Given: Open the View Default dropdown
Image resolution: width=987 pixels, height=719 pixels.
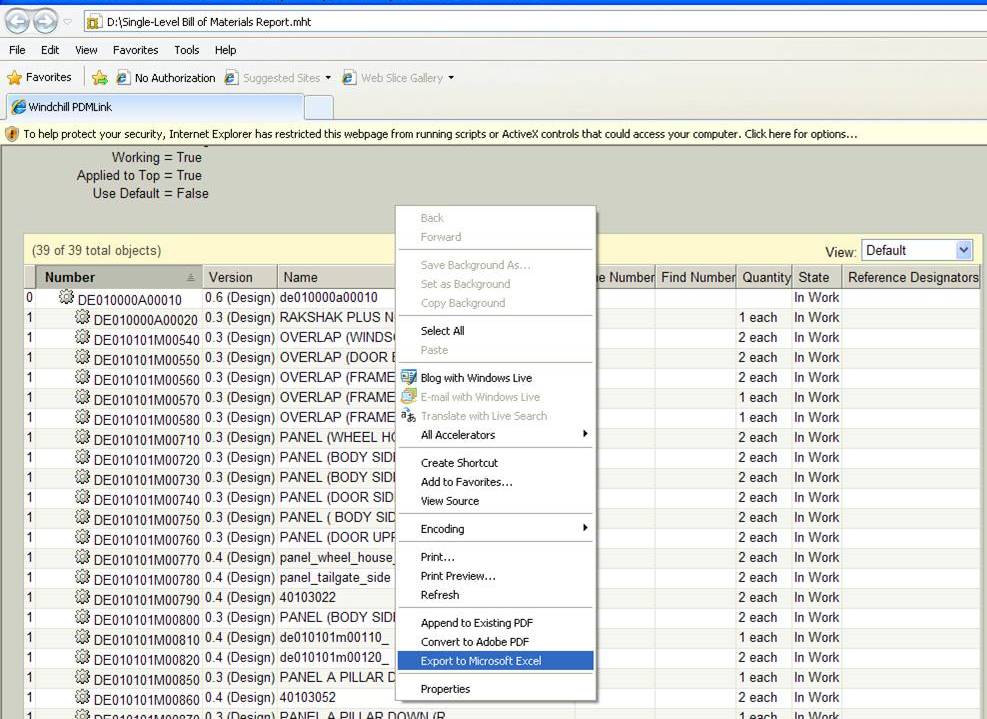Looking at the screenshot, I should pos(917,251).
